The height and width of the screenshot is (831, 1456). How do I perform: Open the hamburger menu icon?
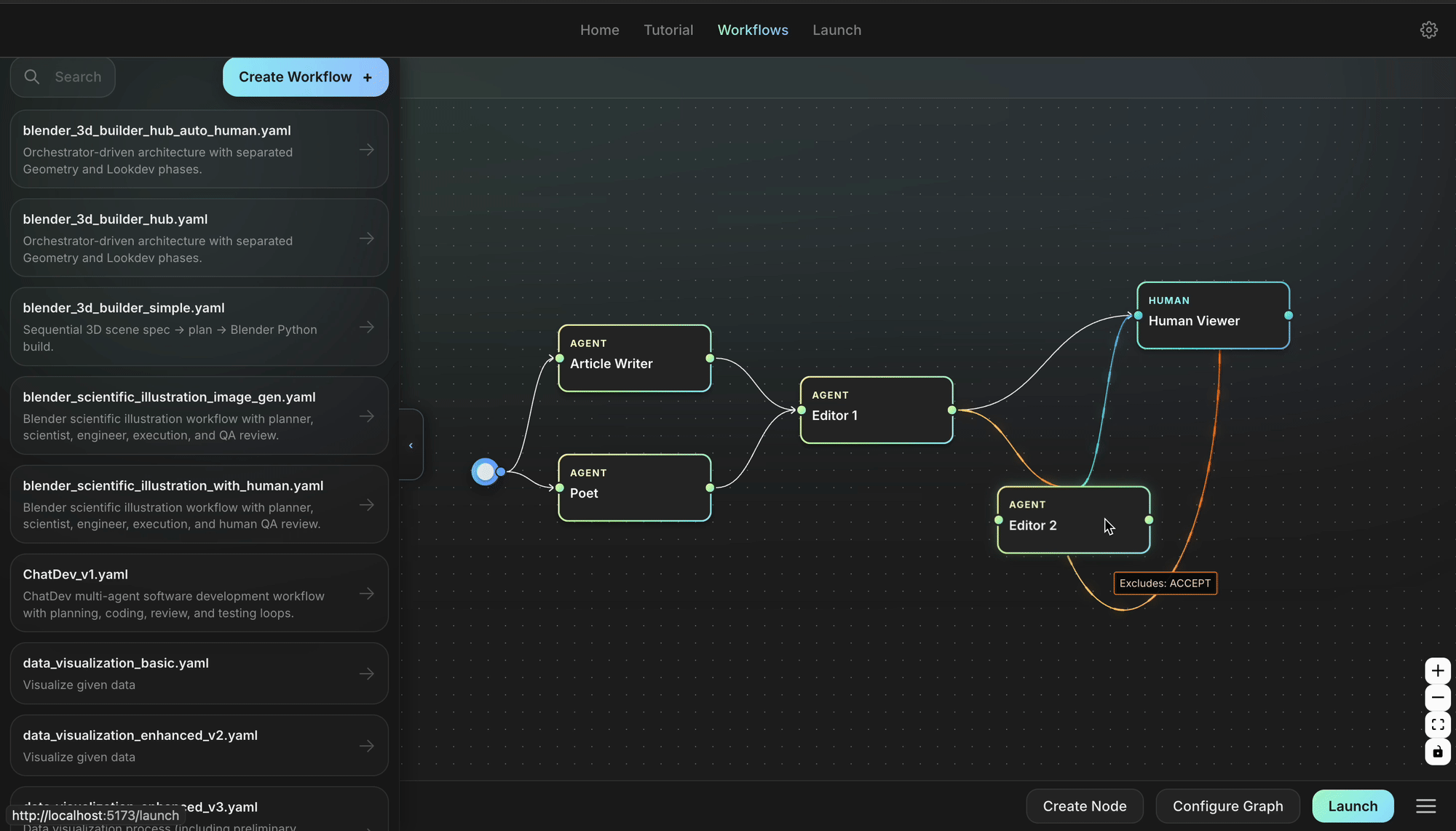pos(1425,806)
